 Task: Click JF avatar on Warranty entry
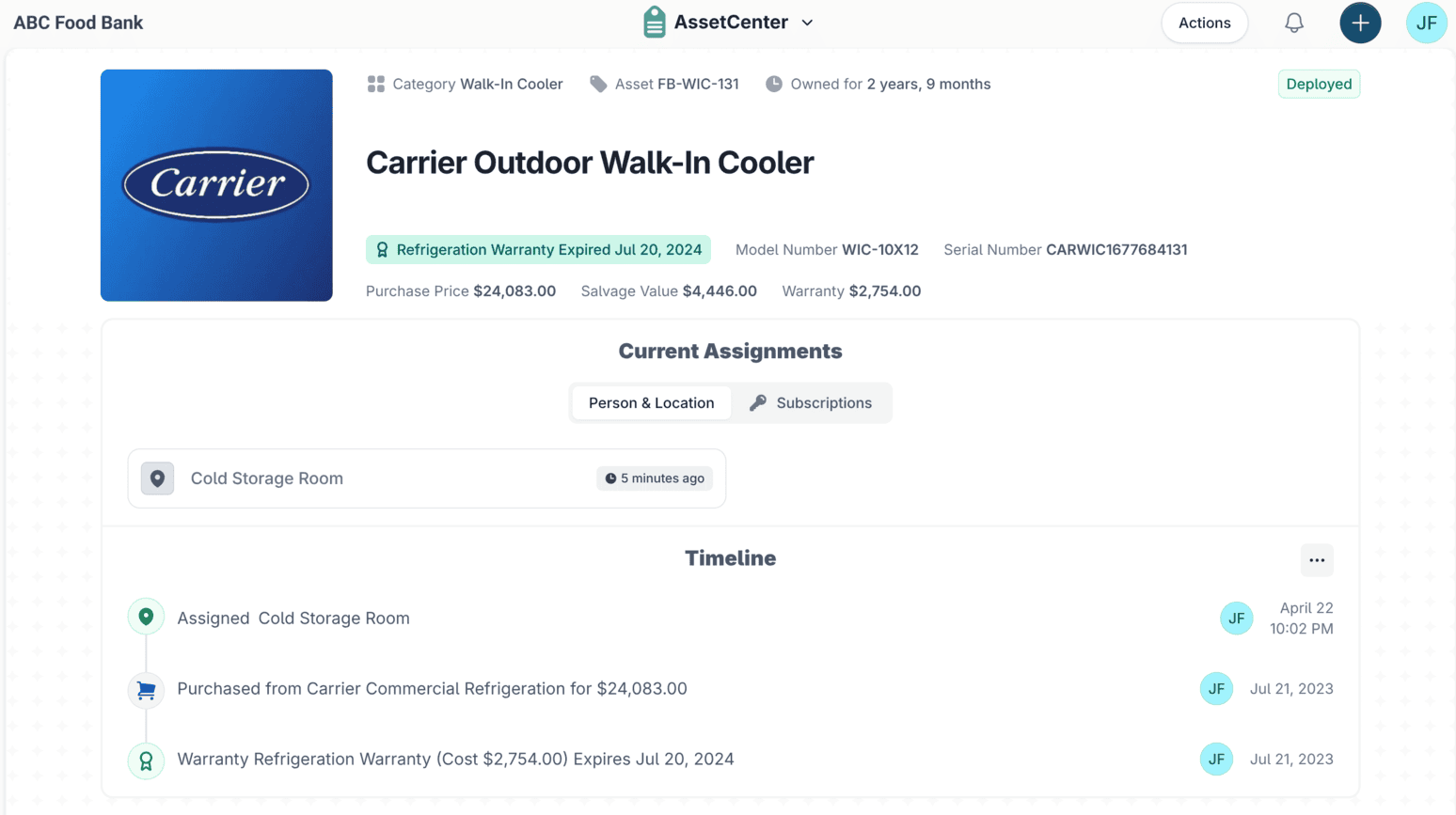(x=1216, y=759)
